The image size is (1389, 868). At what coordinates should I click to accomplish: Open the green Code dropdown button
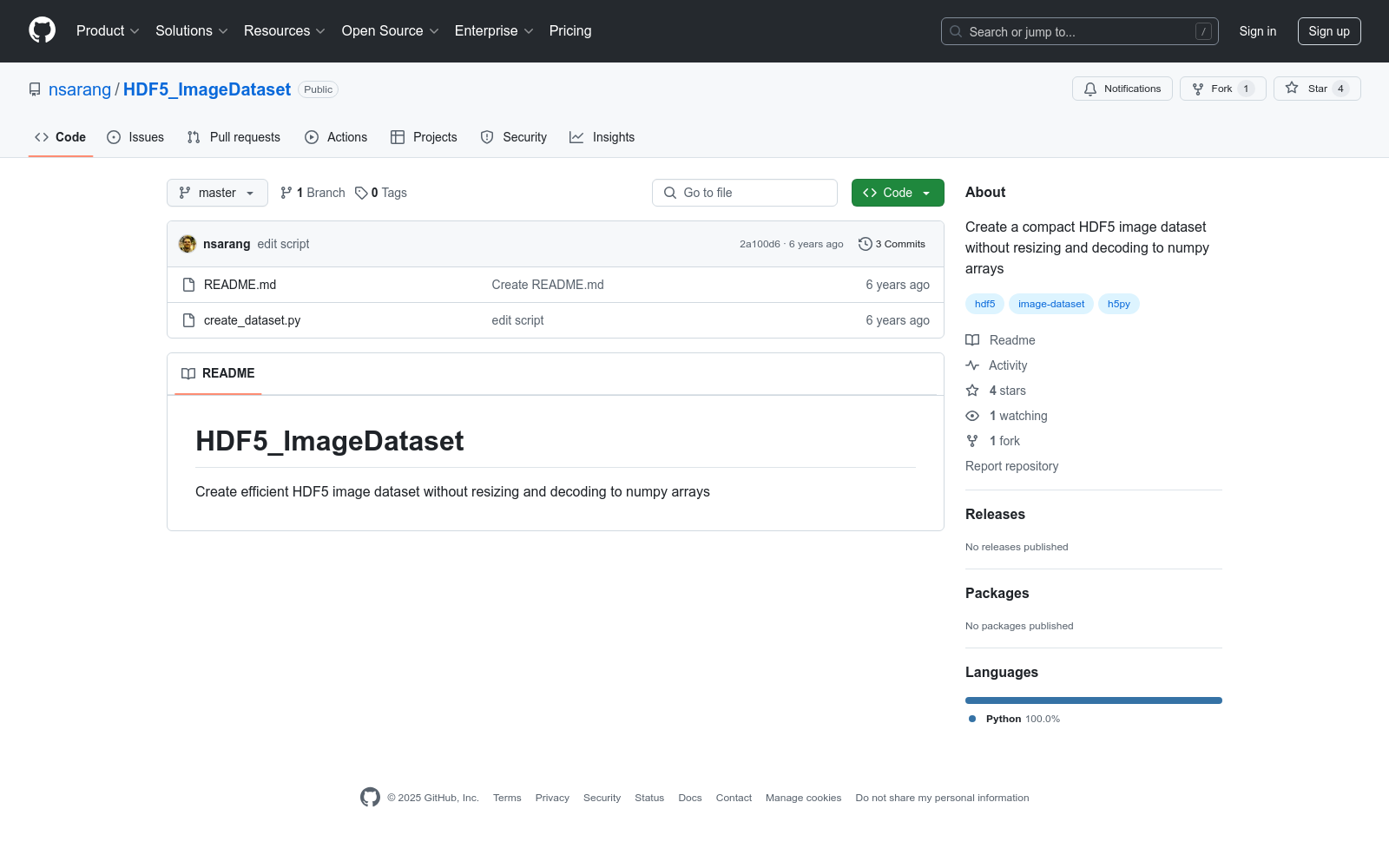click(898, 193)
